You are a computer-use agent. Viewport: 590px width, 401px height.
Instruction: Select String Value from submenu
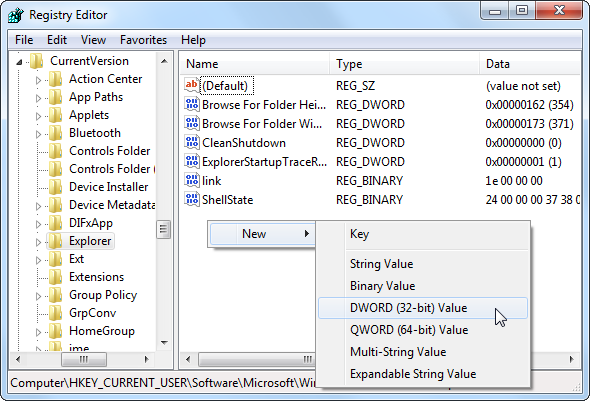423,264
